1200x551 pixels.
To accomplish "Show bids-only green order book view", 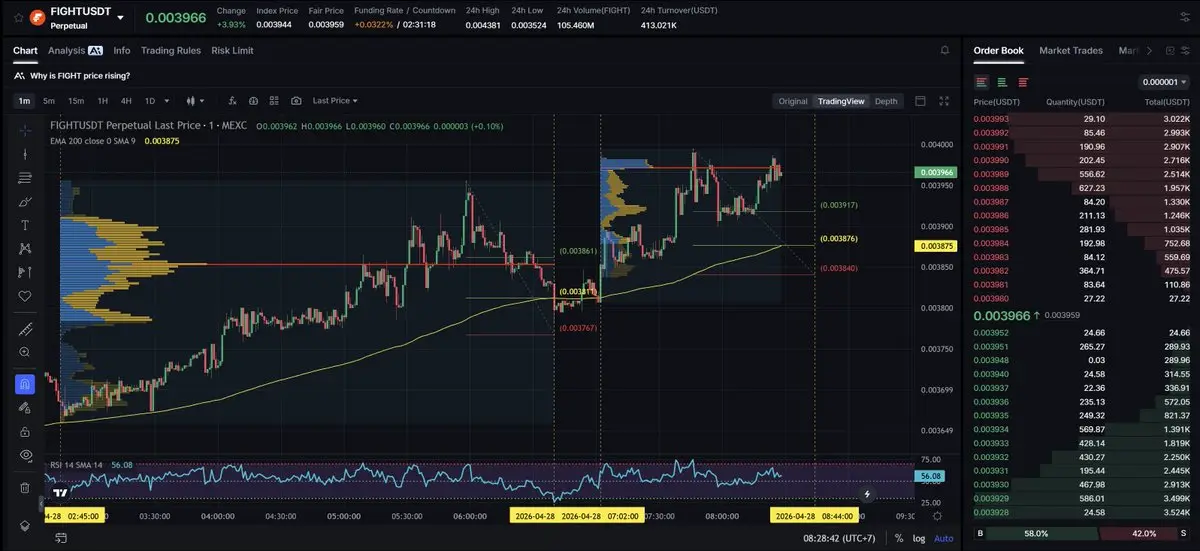I will [1002, 82].
